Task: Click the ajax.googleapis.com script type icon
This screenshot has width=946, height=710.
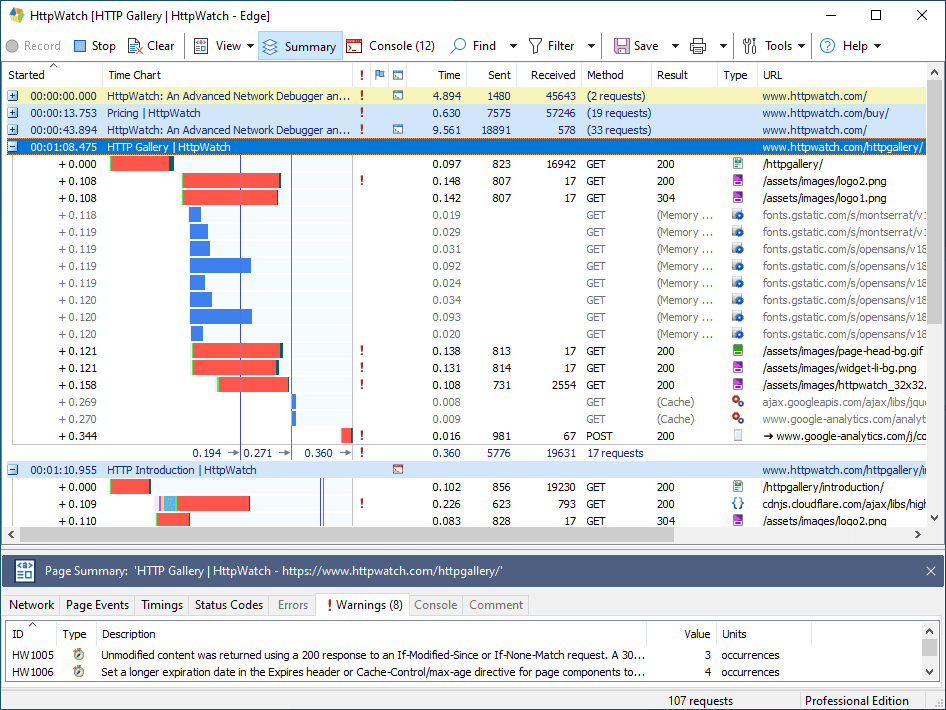Action: [737, 401]
